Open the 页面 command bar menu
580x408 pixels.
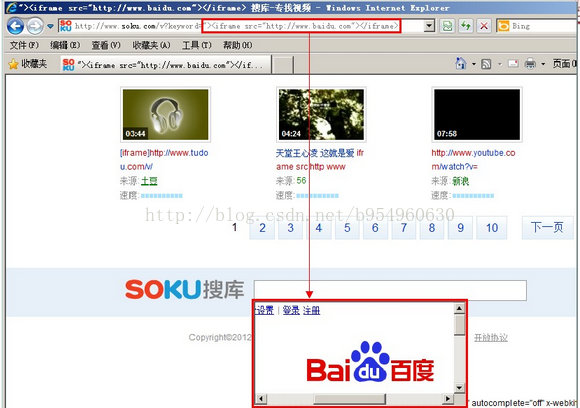pos(564,64)
